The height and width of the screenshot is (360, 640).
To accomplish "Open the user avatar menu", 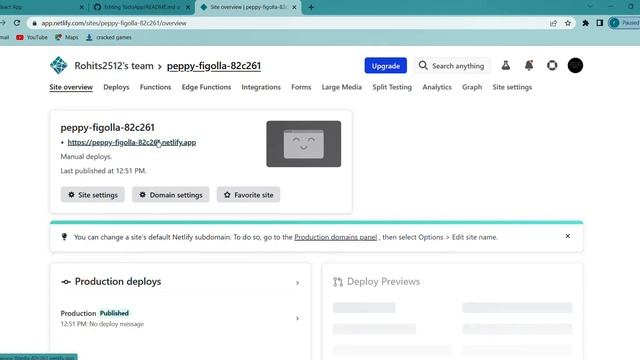I will tap(575, 65).
